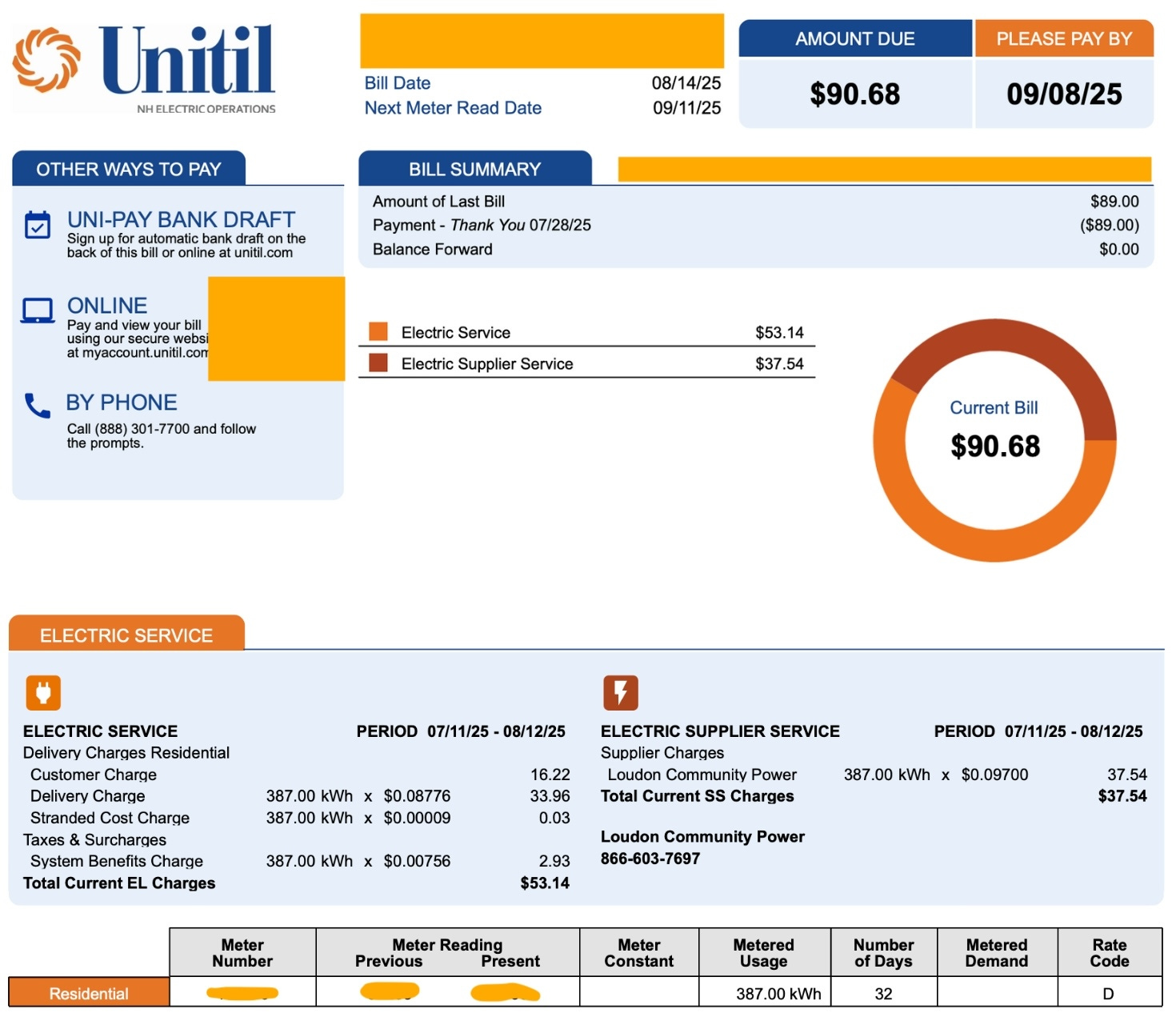Click the 09/11/25 next read date

tap(686, 108)
